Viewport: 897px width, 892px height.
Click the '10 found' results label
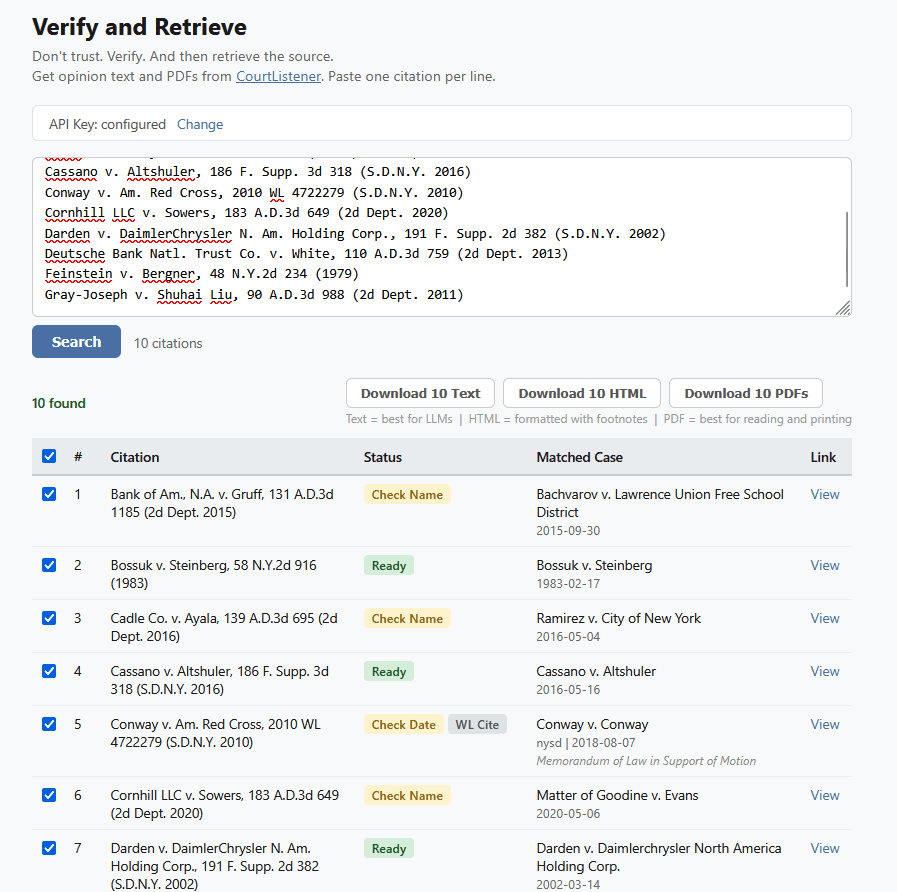[59, 403]
